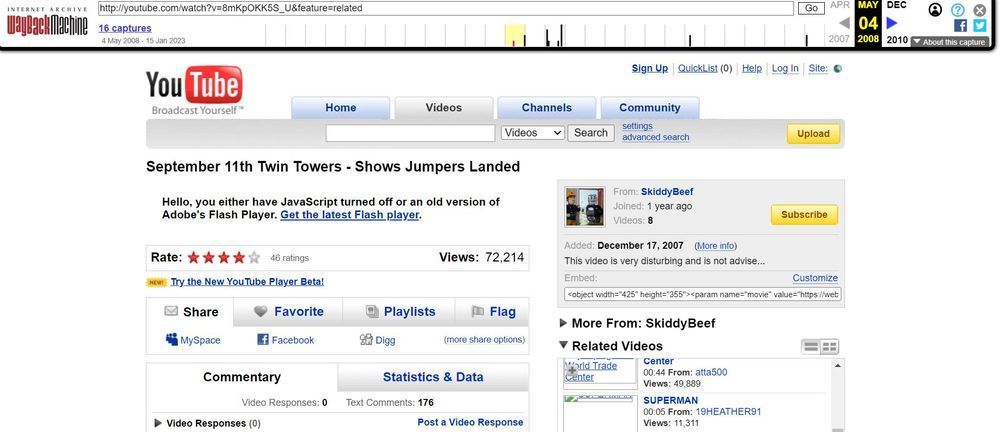Viewport: 1000px width, 432px height.
Task: Click the NEW badge beside player beta
Action: click(x=156, y=282)
